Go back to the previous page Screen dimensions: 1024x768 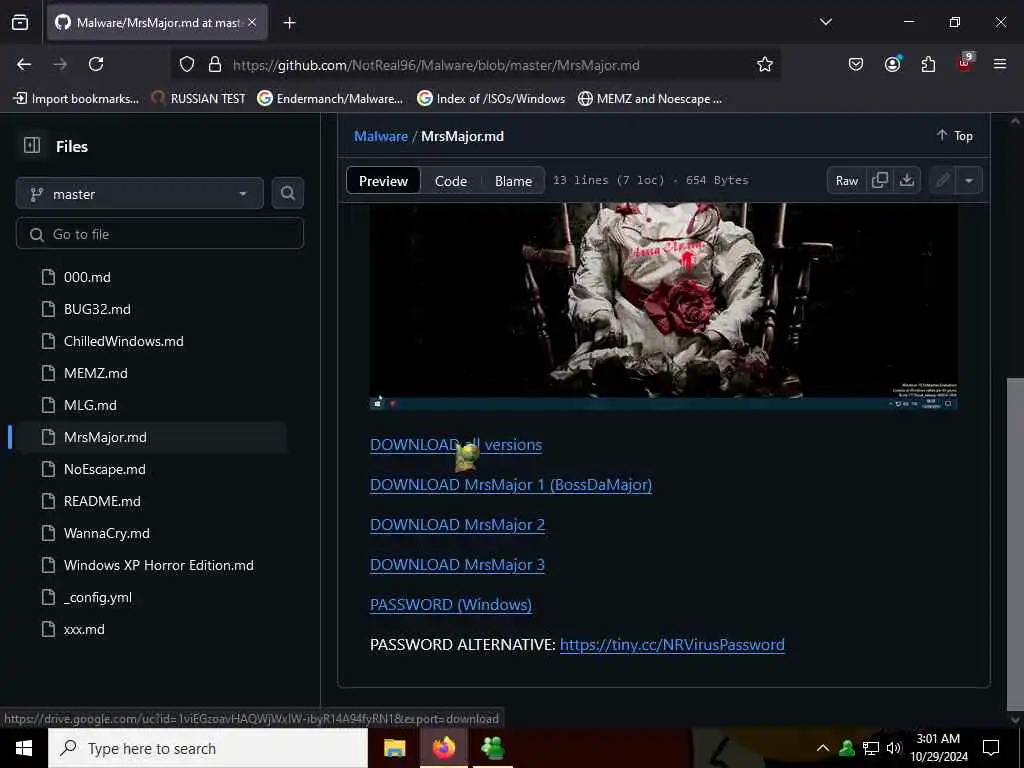click(x=24, y=64)
